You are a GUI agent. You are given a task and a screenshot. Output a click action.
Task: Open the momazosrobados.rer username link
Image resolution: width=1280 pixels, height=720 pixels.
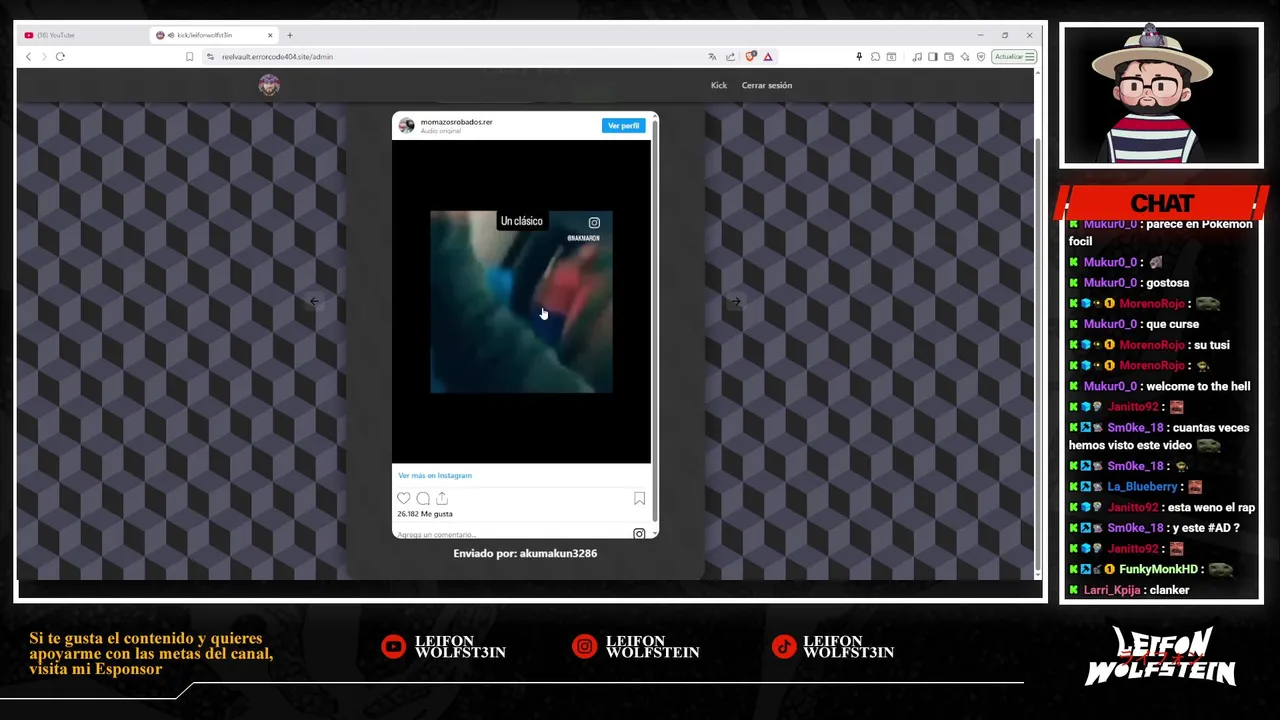tap(456, 122)
